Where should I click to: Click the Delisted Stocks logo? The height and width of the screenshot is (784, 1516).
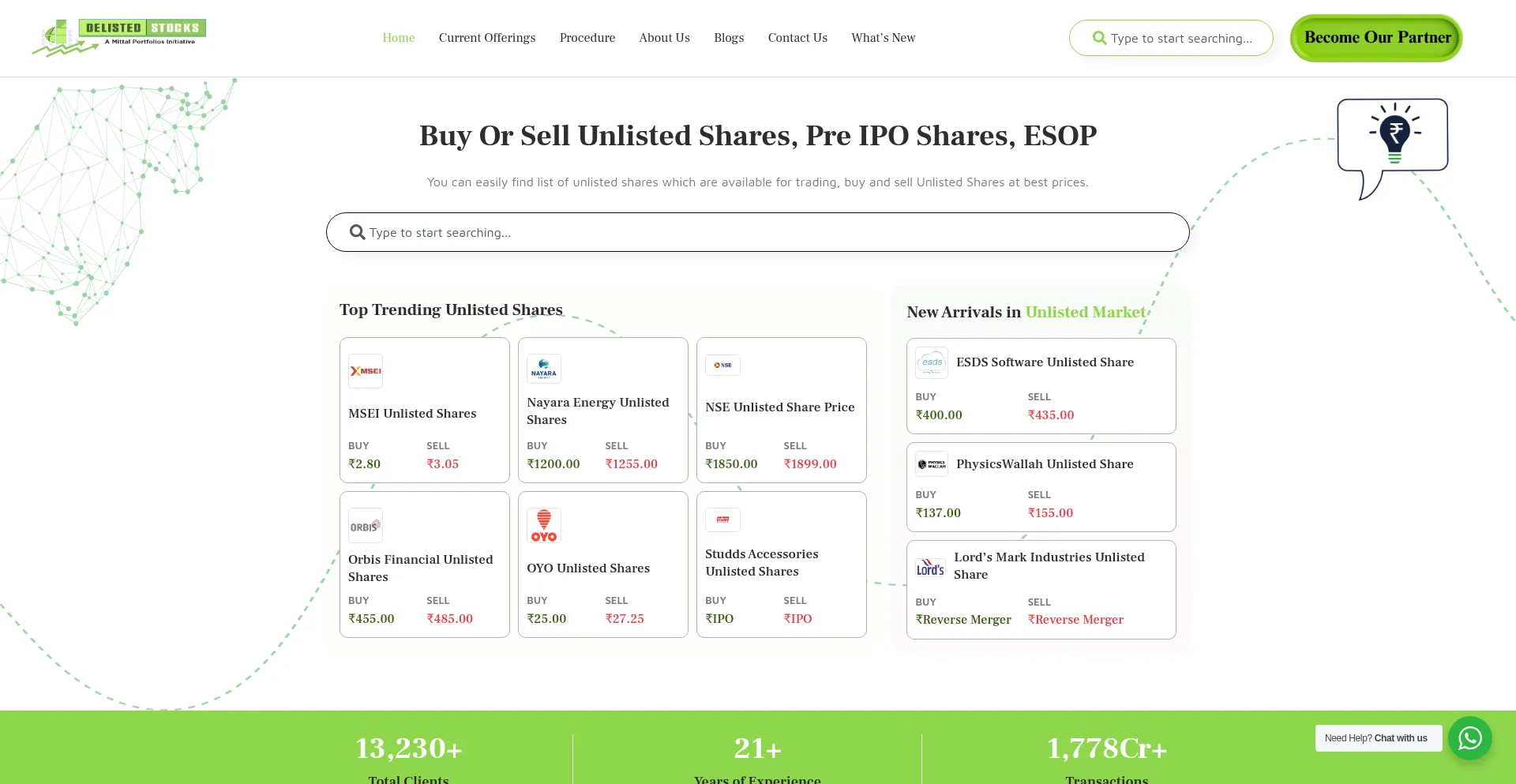click(119, 37)
